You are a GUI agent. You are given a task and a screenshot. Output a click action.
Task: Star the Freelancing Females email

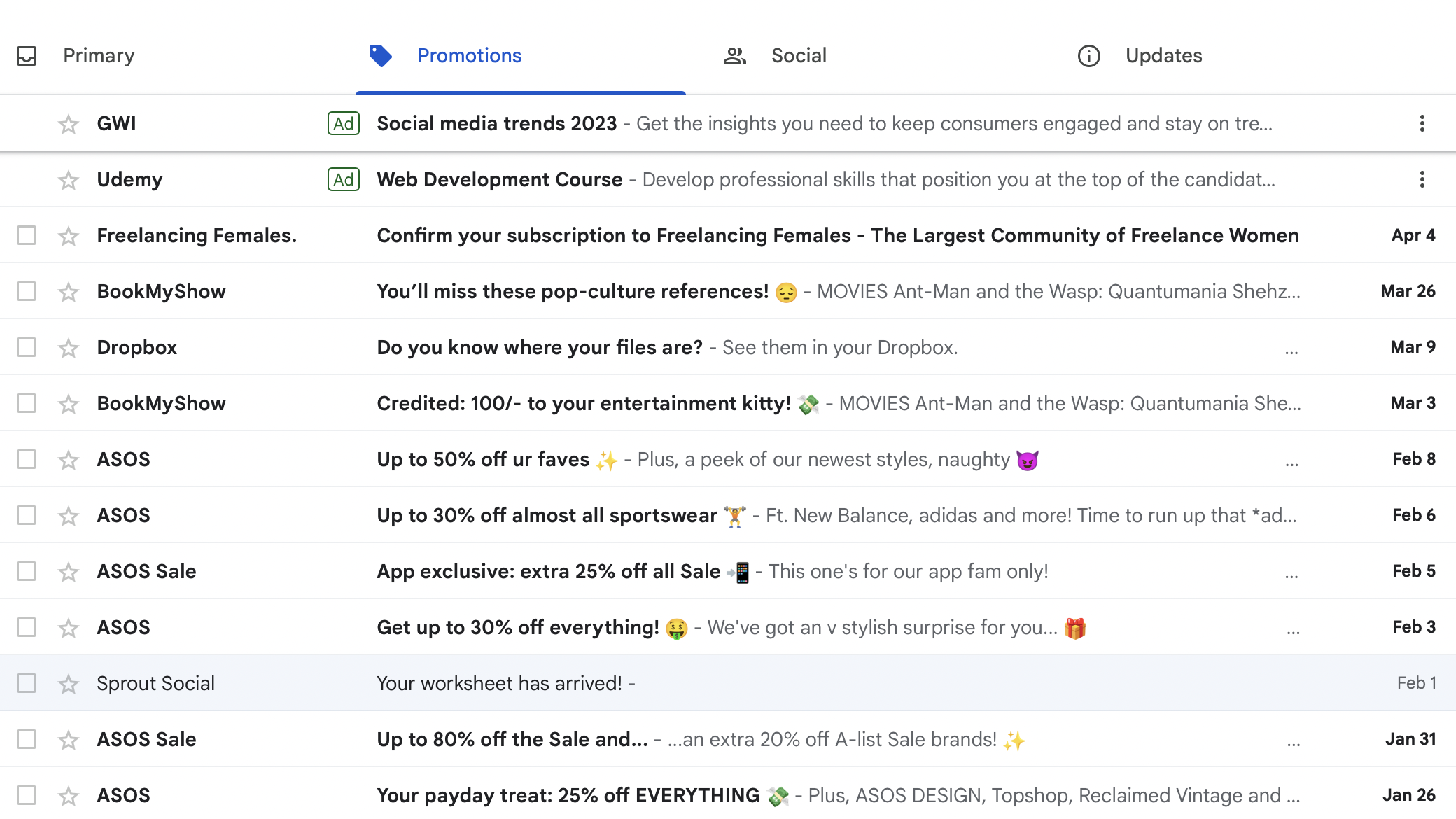pyautogui.click(x=68, y=236)
